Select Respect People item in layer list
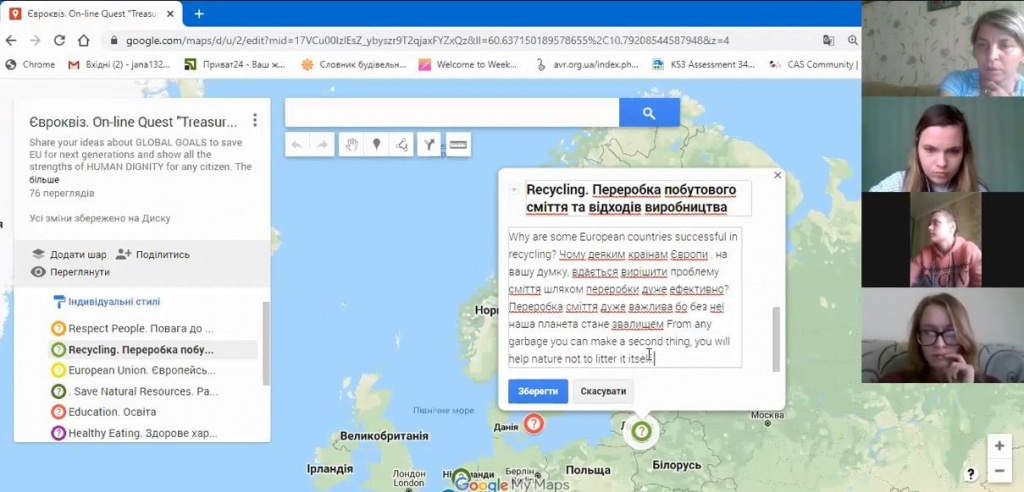The image size is (1024, 492). coord(140,328)
